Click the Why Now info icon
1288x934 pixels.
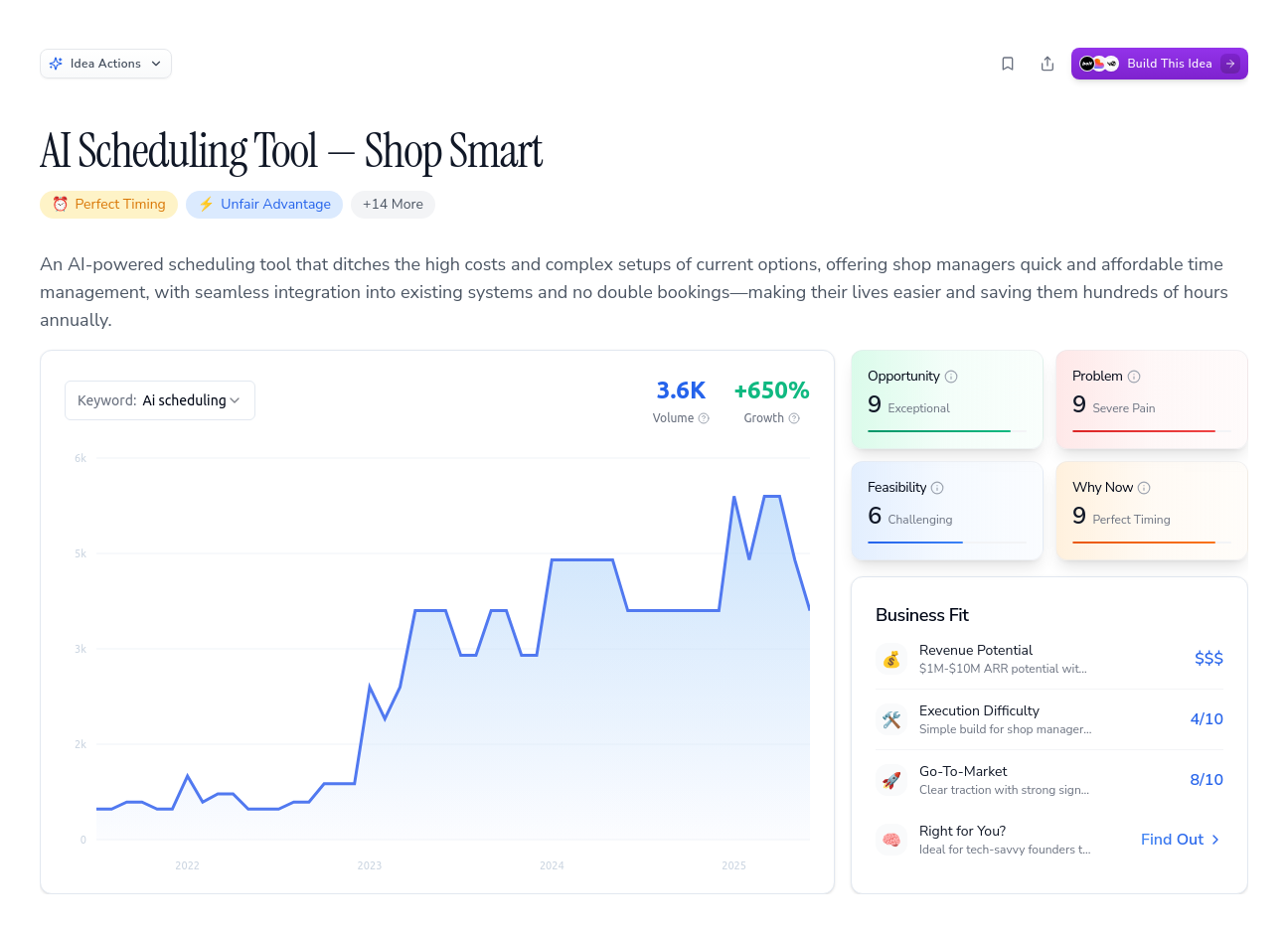click(x=1144, y=488)
